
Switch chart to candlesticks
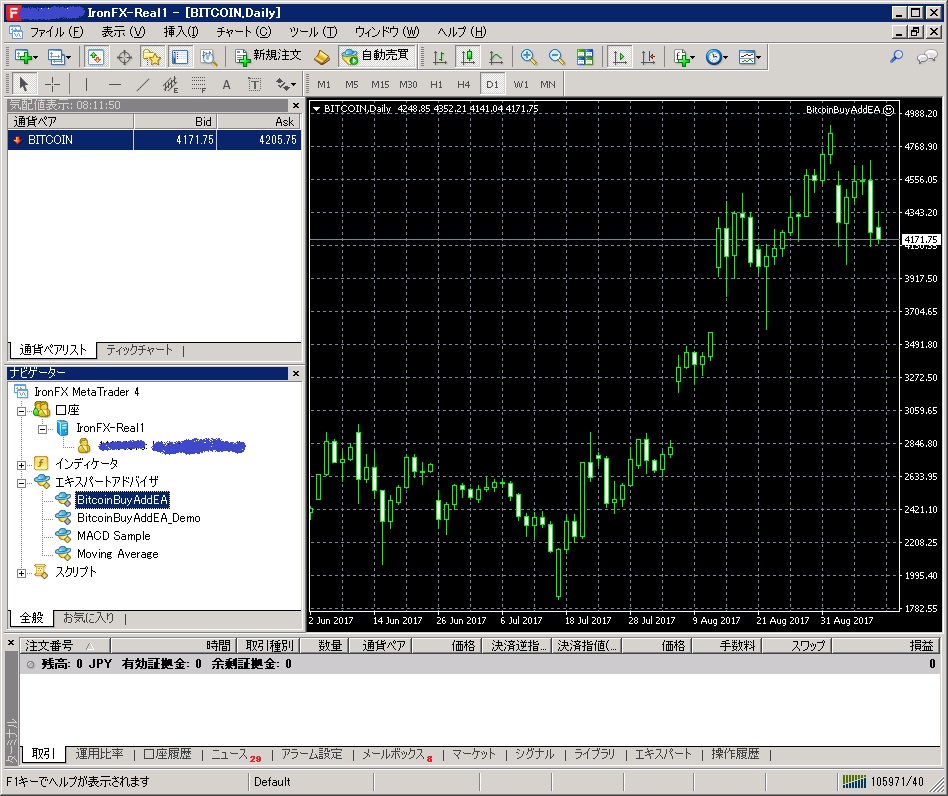tap(468, 57)
